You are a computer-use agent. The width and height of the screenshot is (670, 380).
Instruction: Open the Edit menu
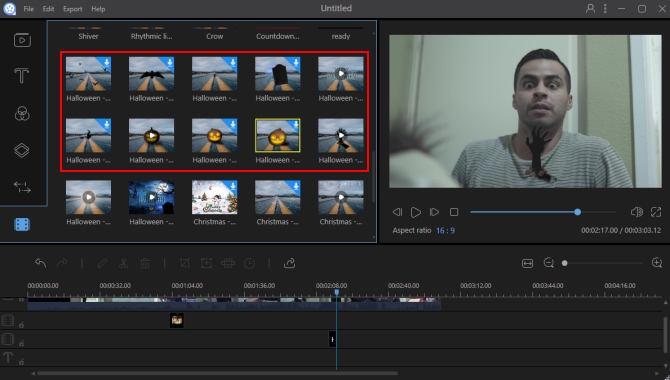coord(48,9)
